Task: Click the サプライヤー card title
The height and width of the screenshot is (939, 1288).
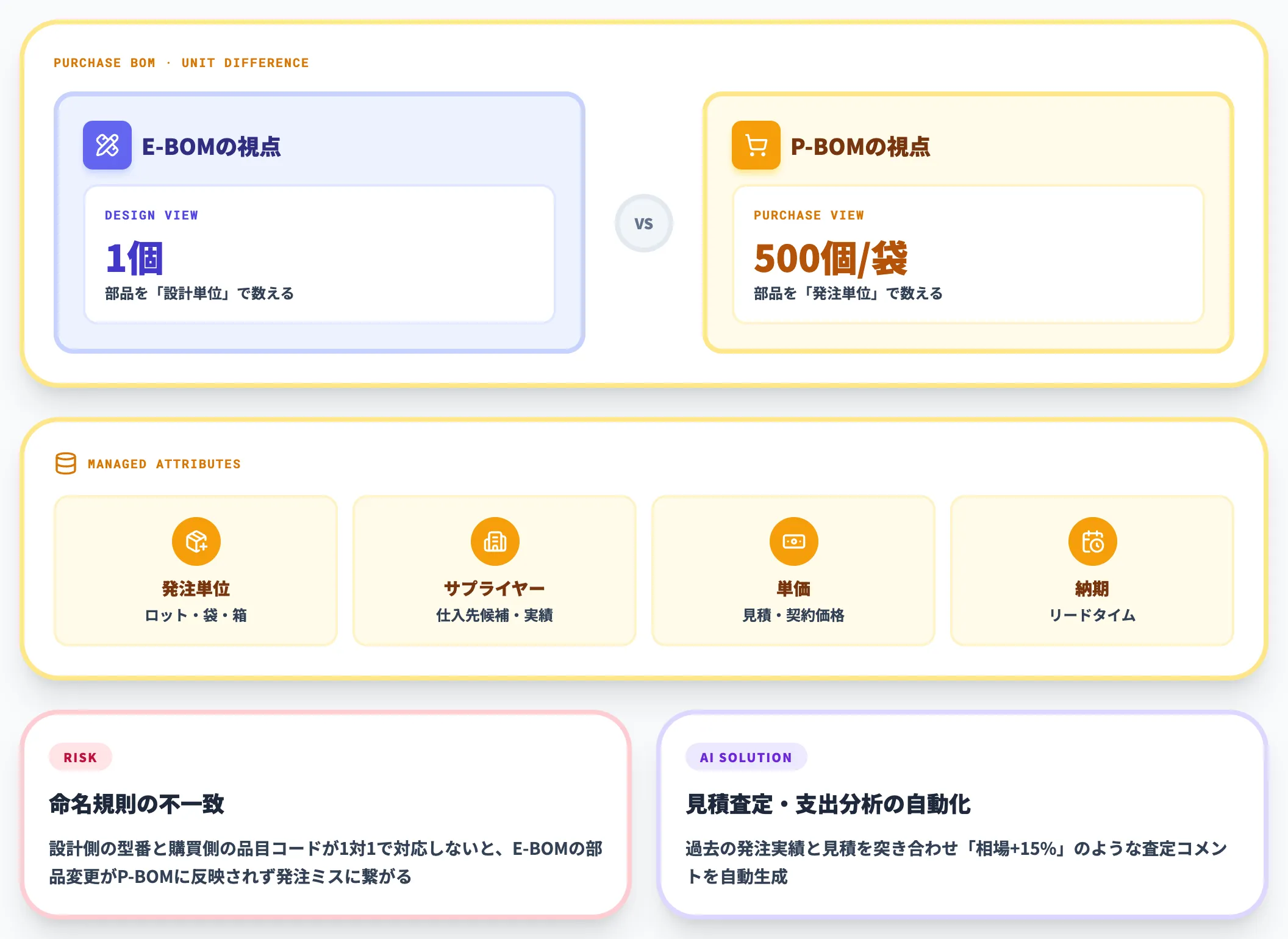Action: coord(495,588)
